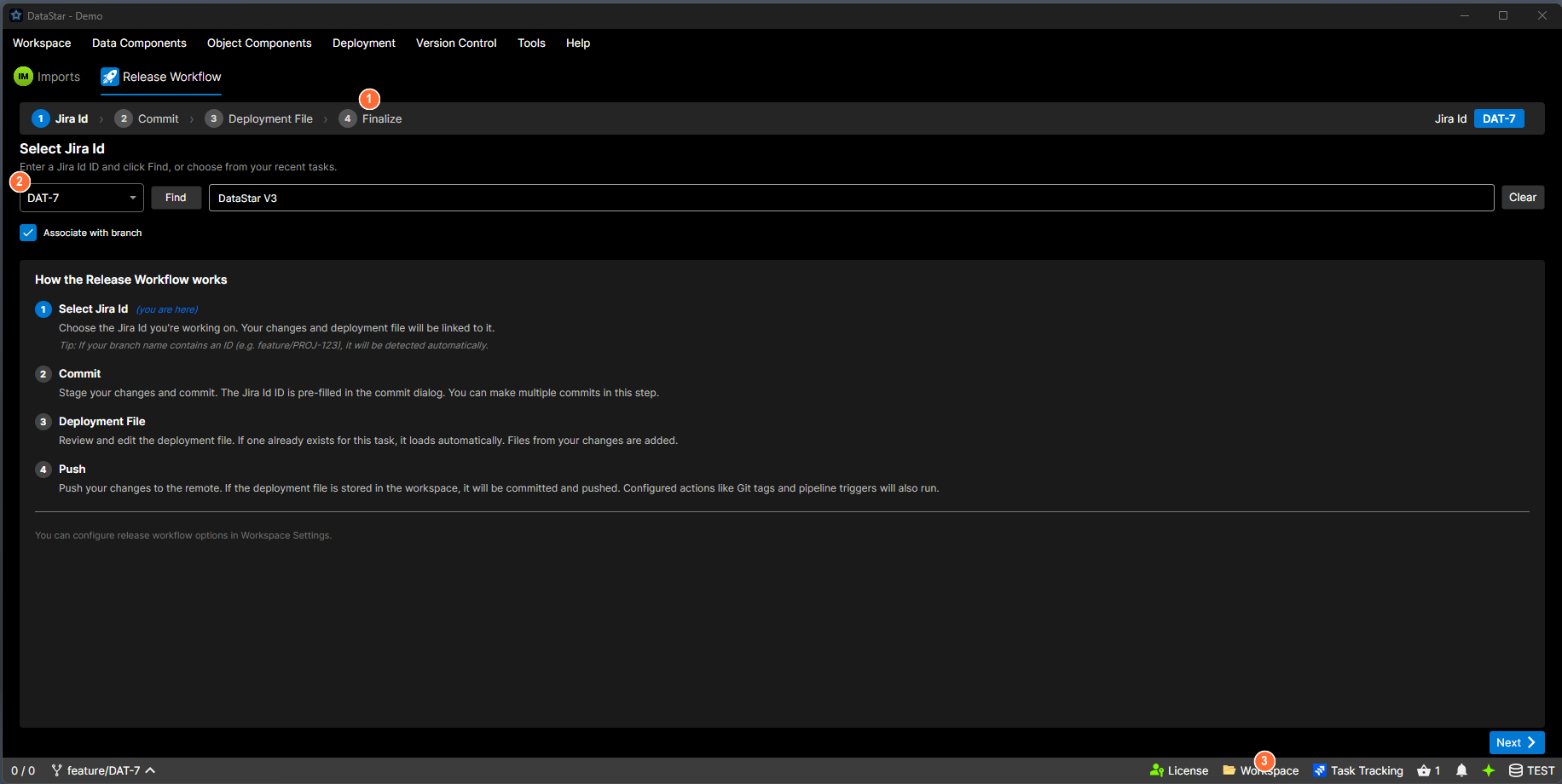Click 'Deployment File' step heading in the guide
Image resolution: width=1562 pixels, height=784 pixels.
pyautogui.click(x=101, y=422)
